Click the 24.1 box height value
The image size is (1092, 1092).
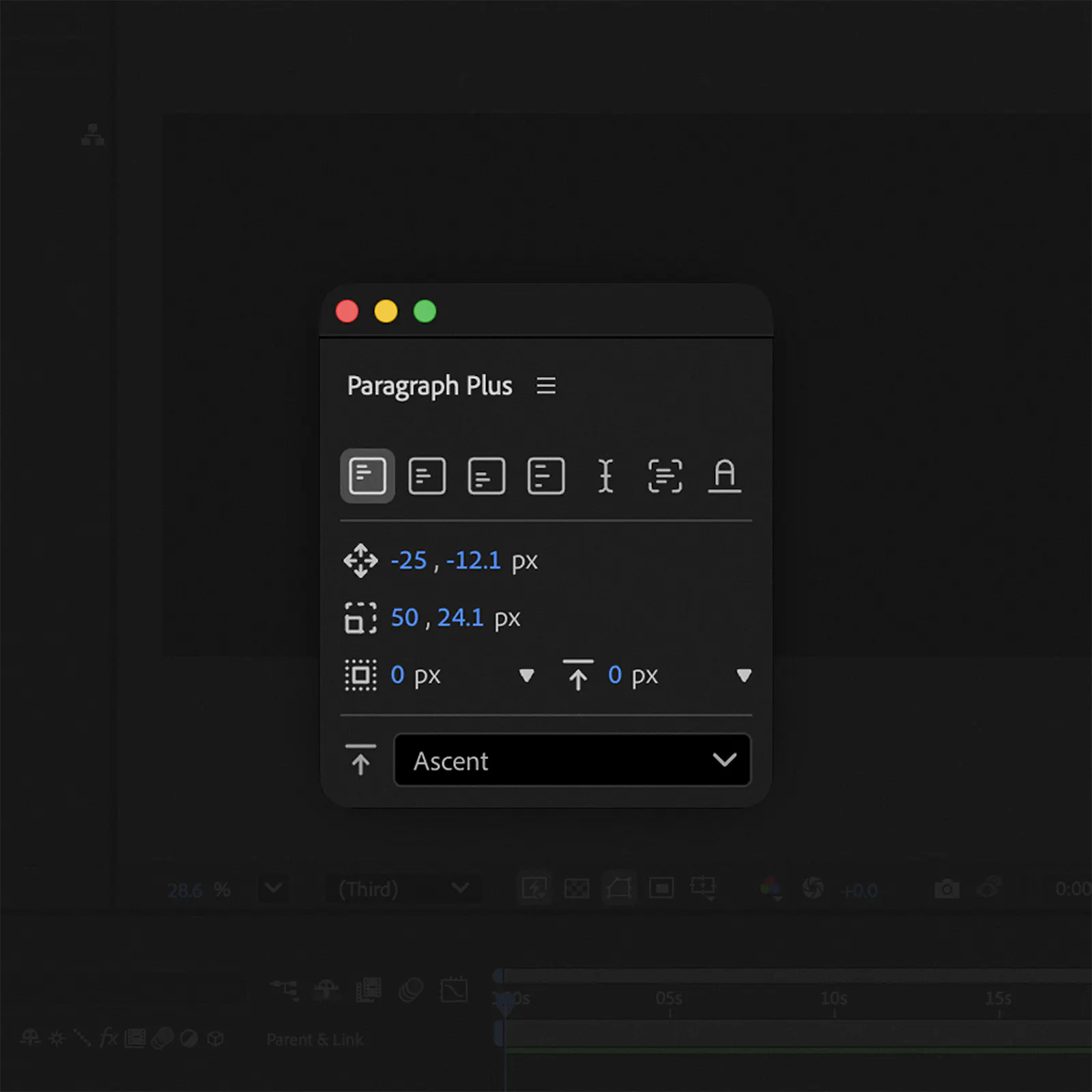click(461, 618)
